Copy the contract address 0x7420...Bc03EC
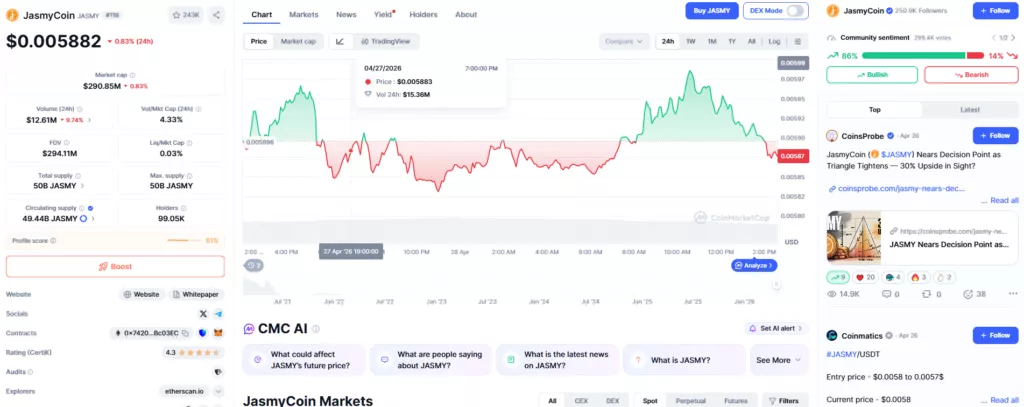The height and width of the screenshot is (407, 1024). [x=185, y=333]
